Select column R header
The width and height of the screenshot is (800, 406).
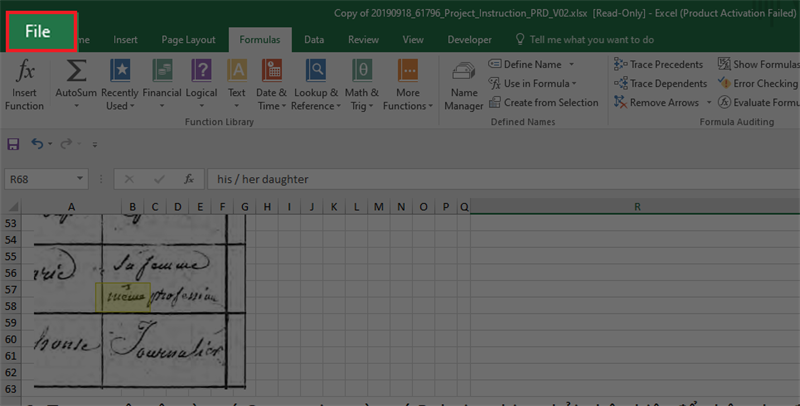635,207
